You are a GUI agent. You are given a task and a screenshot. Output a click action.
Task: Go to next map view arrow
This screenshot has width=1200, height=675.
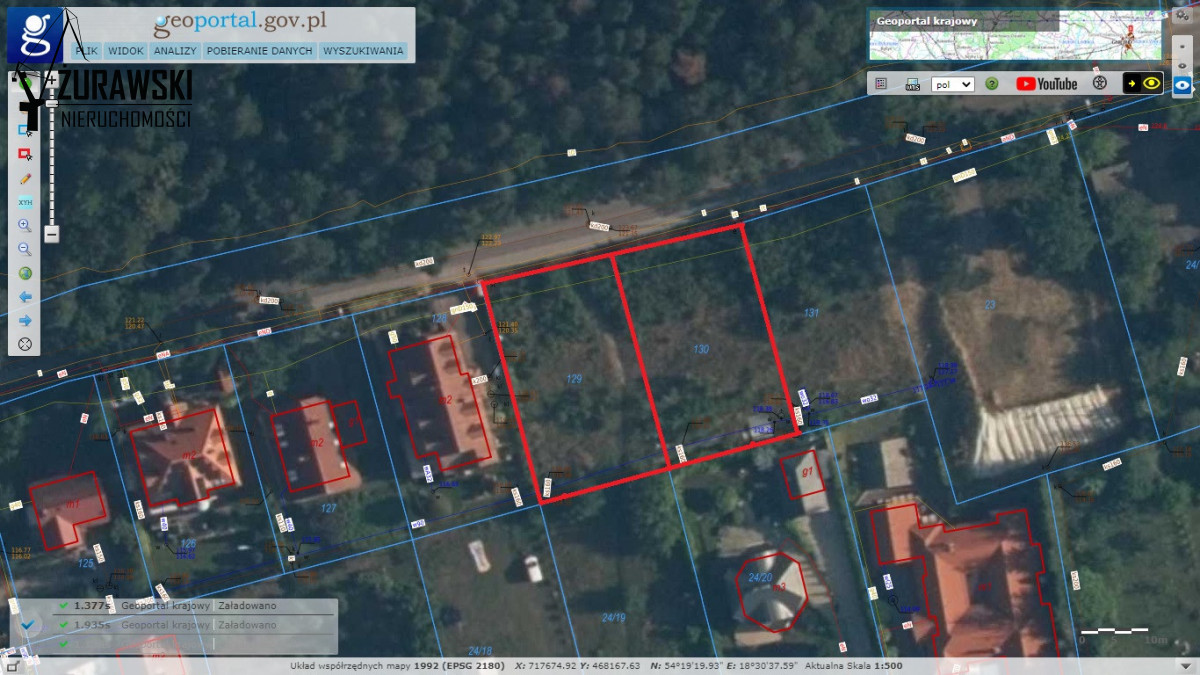(x=25, y=320)
